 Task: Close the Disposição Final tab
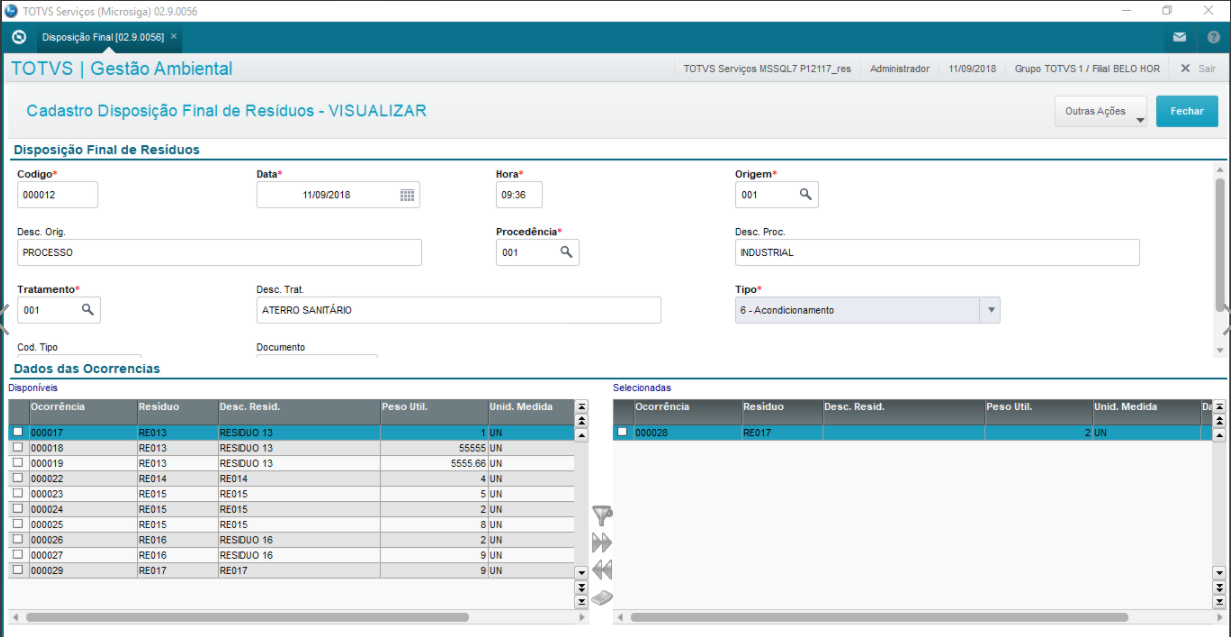174,36
